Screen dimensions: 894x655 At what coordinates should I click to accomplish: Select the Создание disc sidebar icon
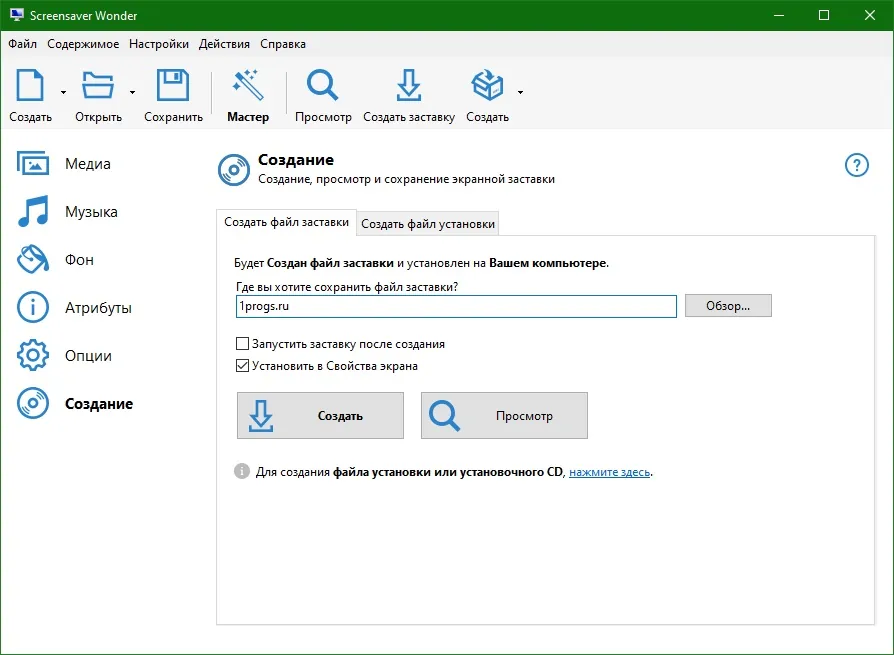click(x=33, y=403)
